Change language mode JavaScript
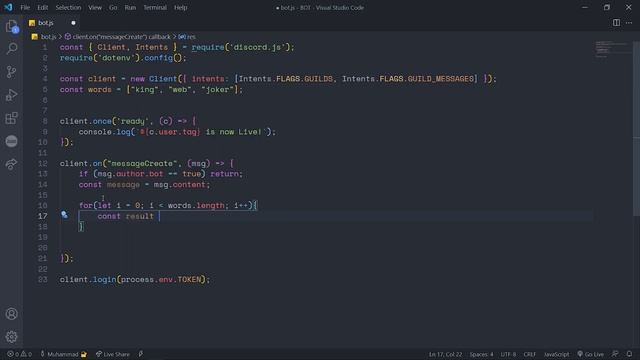This screenshot has width=640, height=360. tap(556, 354)
